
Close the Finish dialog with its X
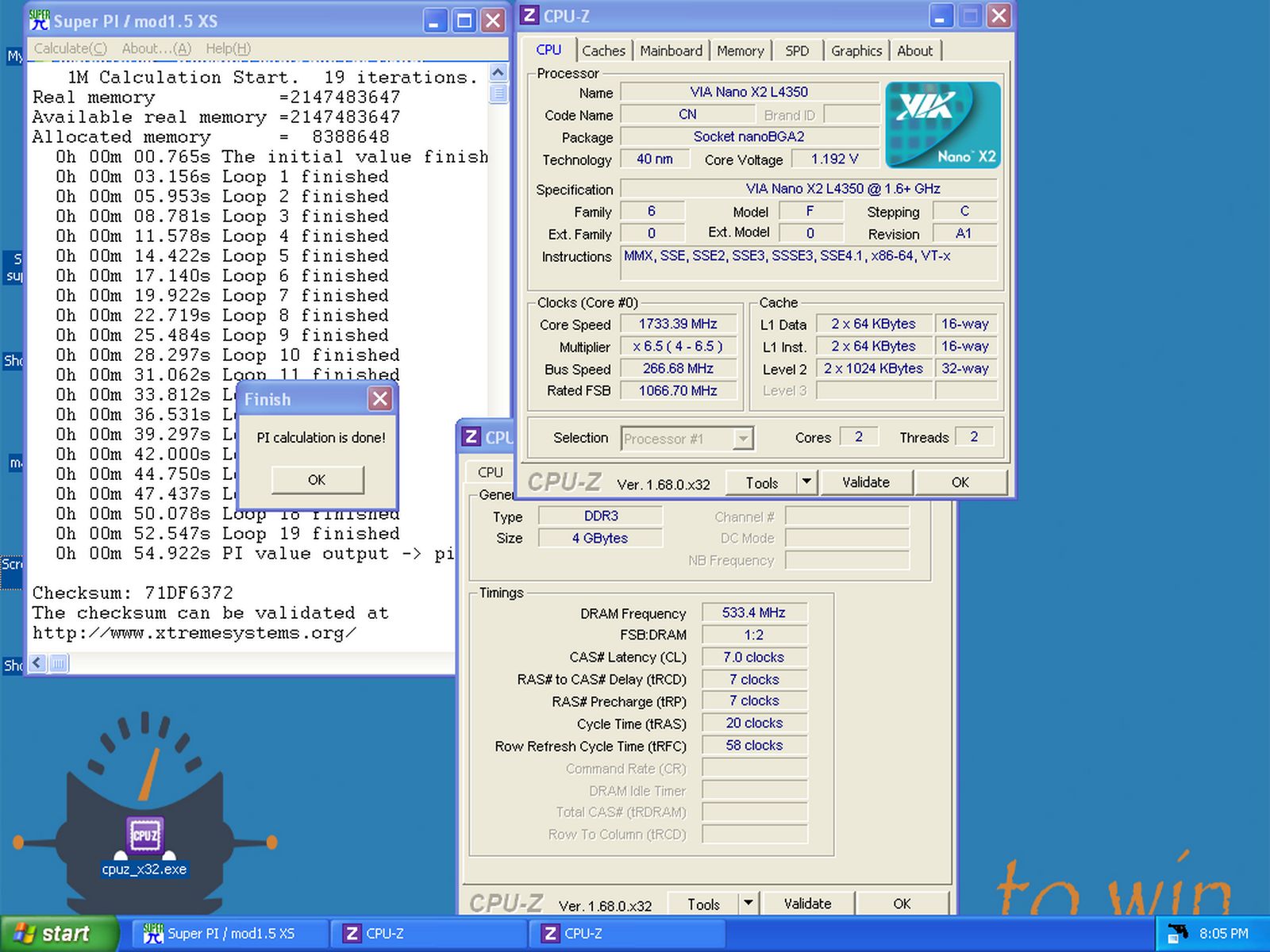[380, 398]
